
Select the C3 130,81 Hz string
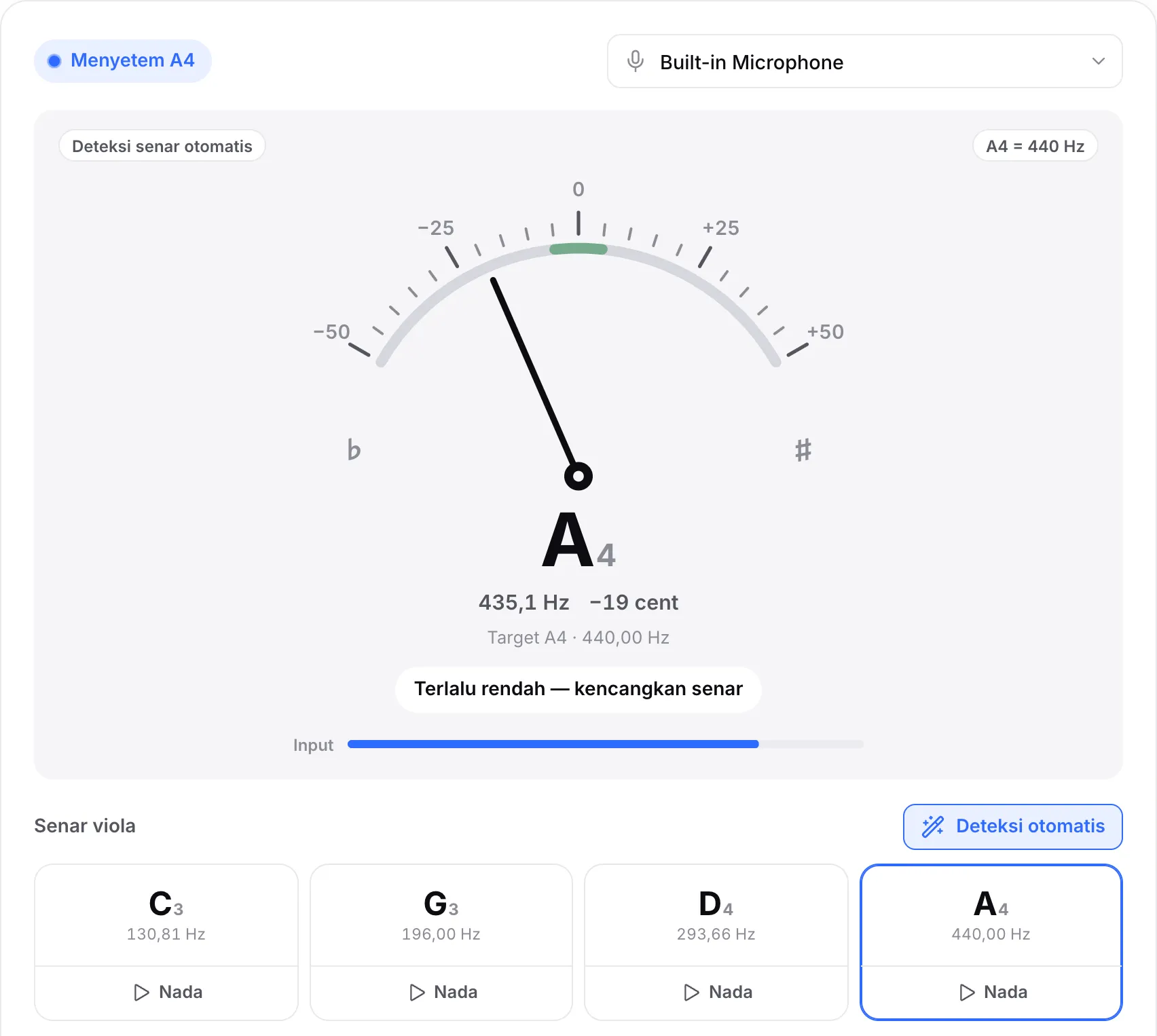[166, 915]
